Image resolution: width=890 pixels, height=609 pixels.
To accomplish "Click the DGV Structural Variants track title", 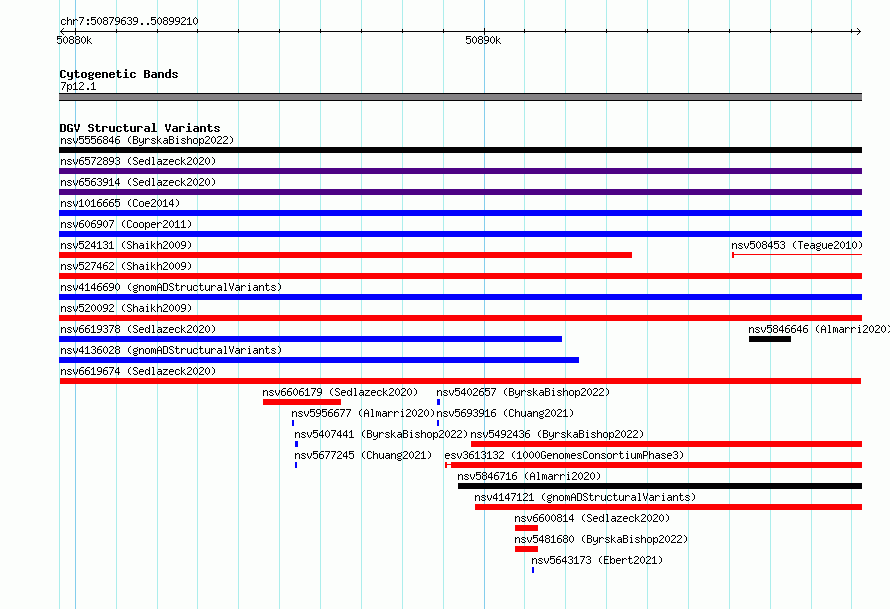I will tap(140, 128).
